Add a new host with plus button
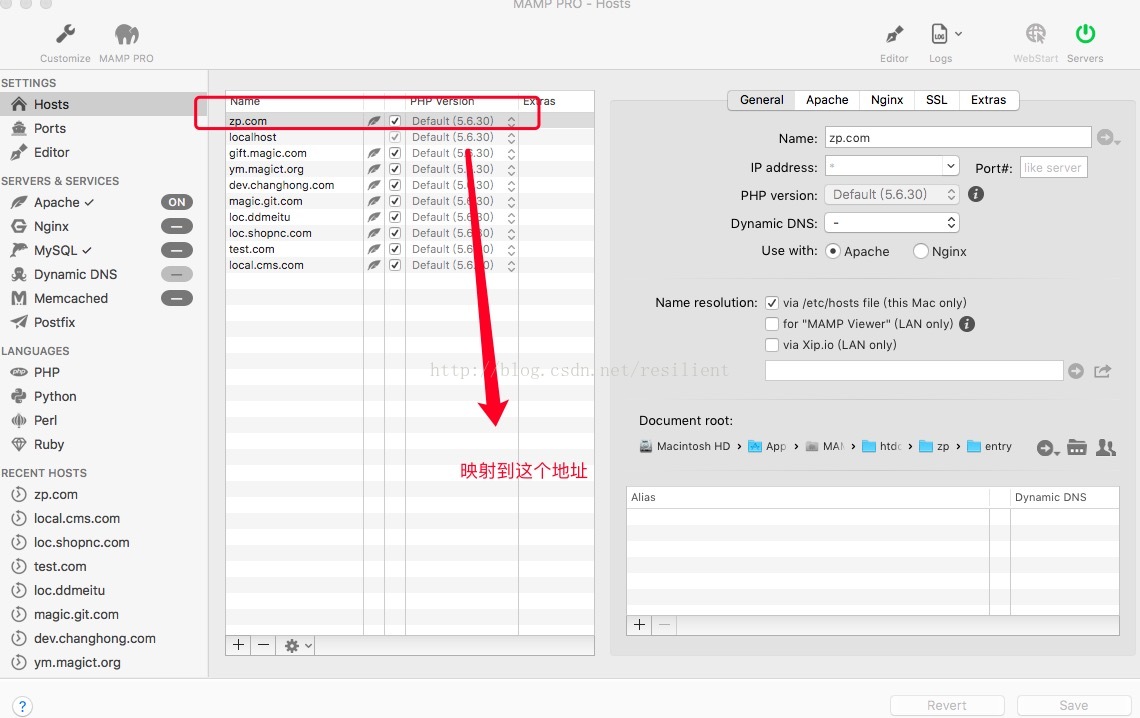This screenshot has width=1140, height=718. click(x=238, y=645)
